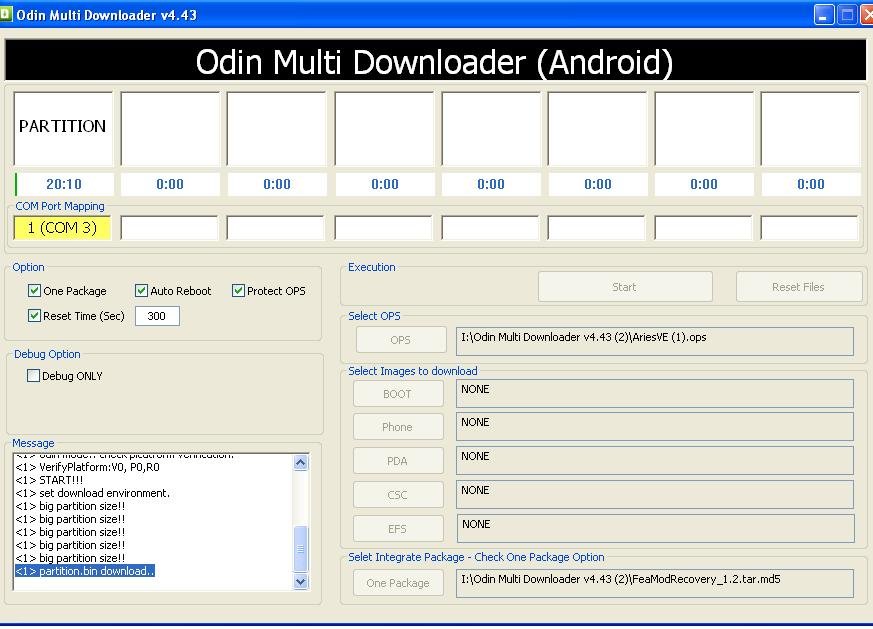Click the Reset Time value field showing 300
Screen dimensions: 873x629
[x=157, y=316]
